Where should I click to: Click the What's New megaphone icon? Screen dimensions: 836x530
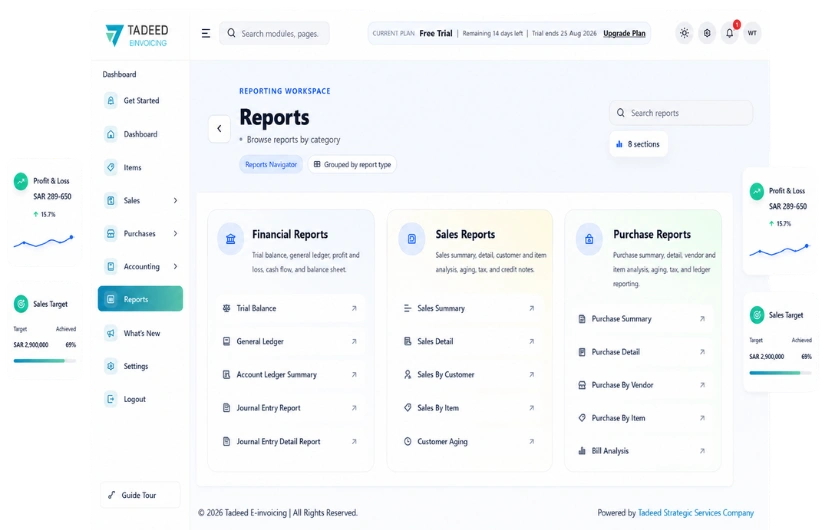pyautogui.click(x=110, y=333)
